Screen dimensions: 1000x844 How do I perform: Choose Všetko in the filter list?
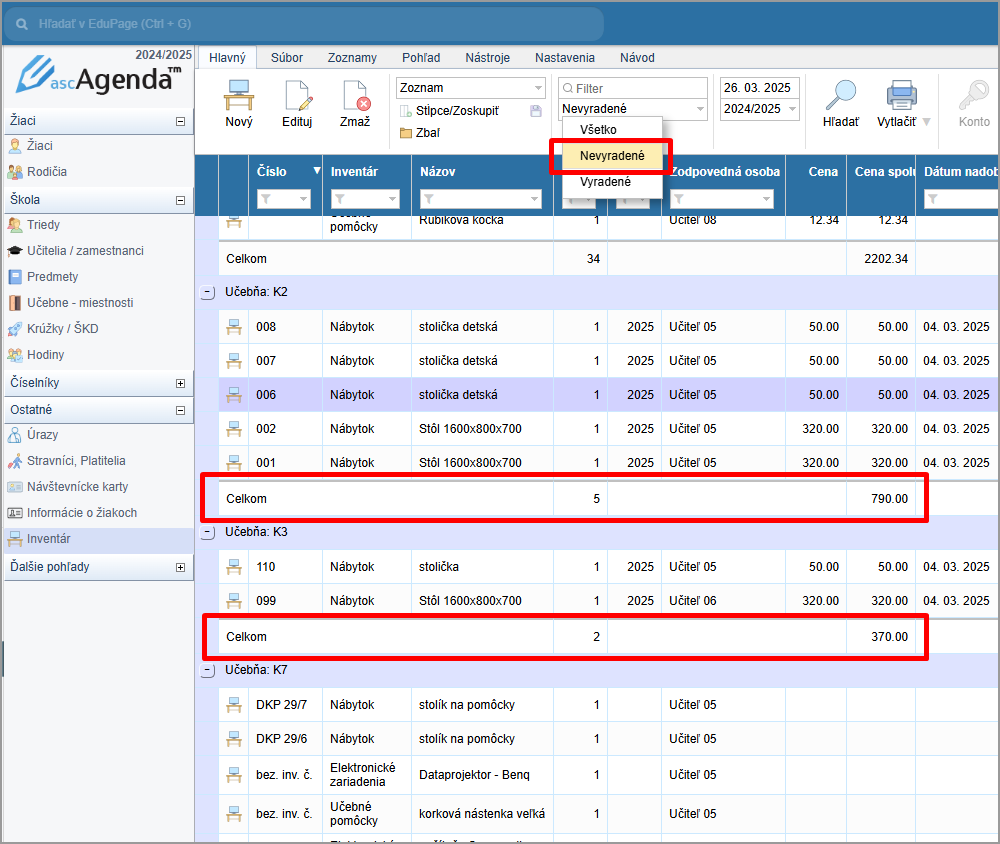pyautogui.click(x=598, y=130)
